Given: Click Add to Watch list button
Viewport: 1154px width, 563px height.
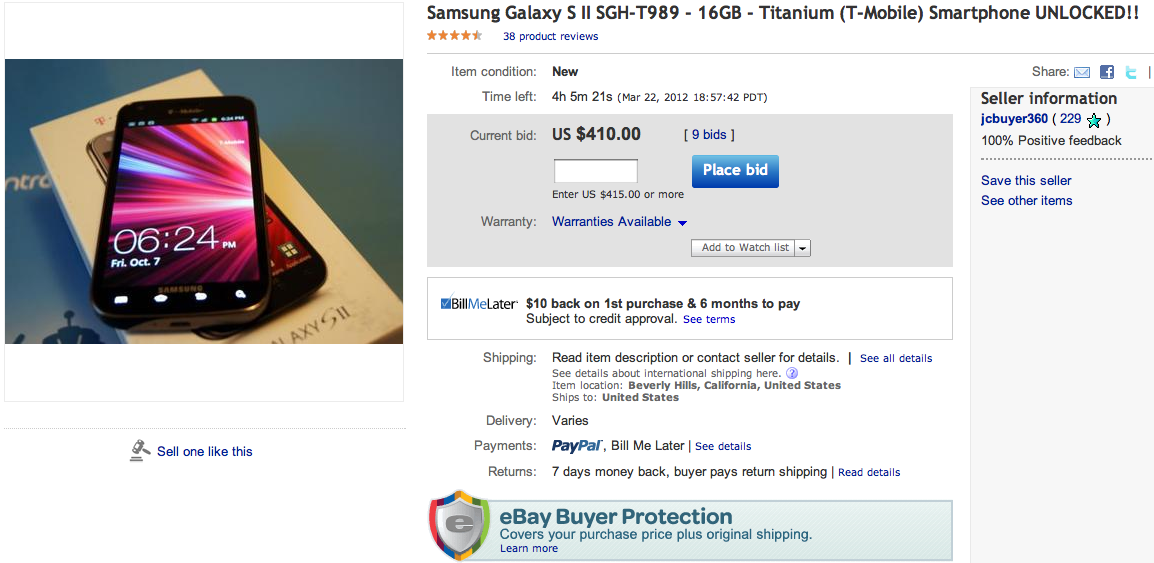Looking at the screenshot, I should [x=744, y=248].
